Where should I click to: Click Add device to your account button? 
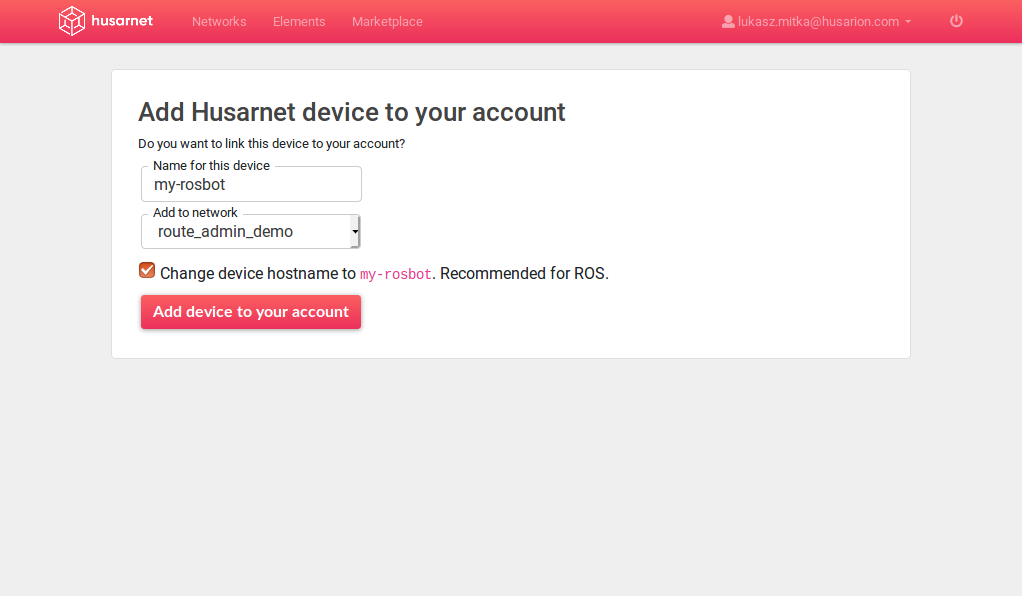[x=251, y=312]
